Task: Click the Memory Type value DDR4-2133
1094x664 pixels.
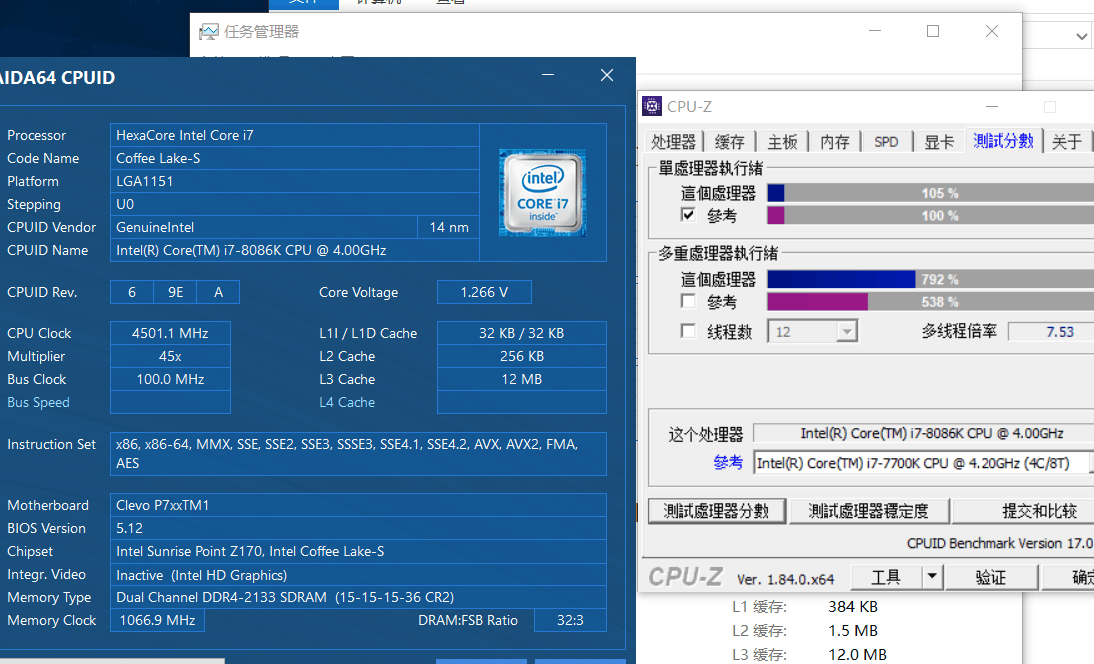Action: pos(359,597)
